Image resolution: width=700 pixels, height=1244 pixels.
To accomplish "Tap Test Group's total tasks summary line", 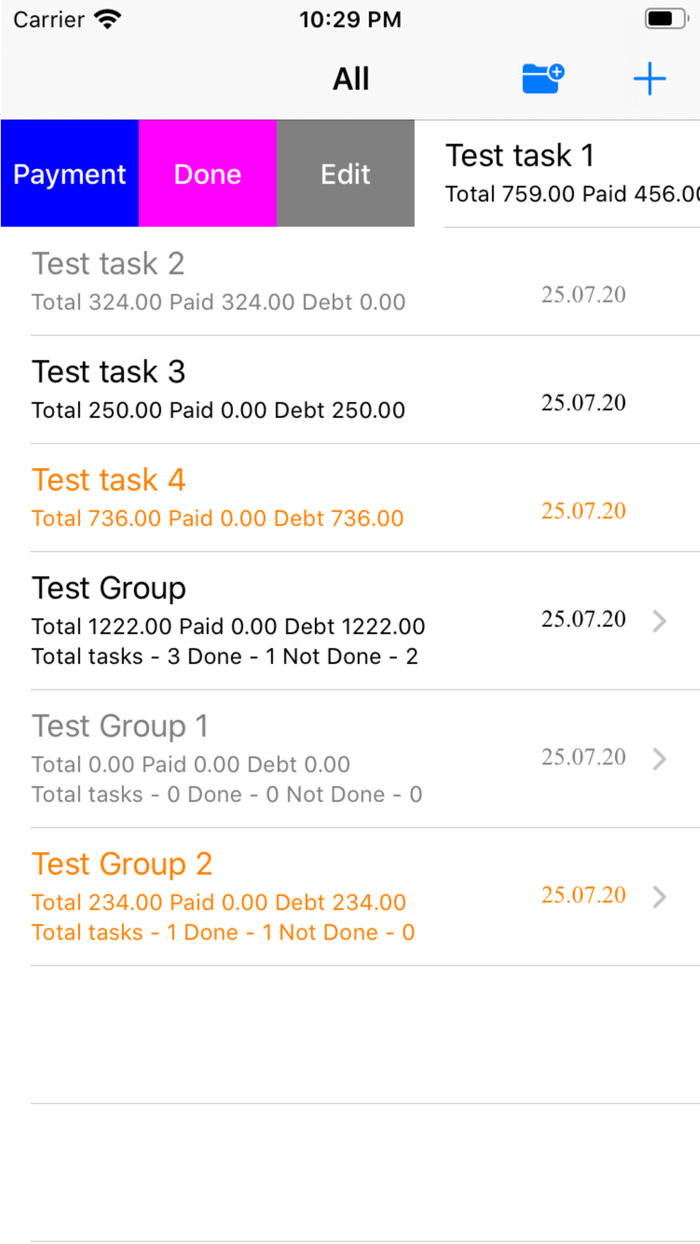I will pos(225,657).
